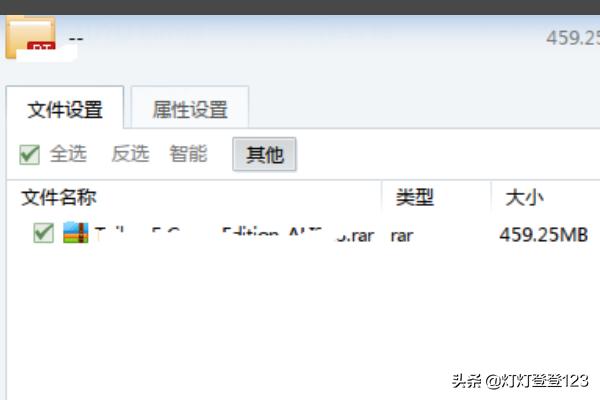Click the 459.25MB size cell
This screenshot has width=600, height=400.
tap(543, 236)
